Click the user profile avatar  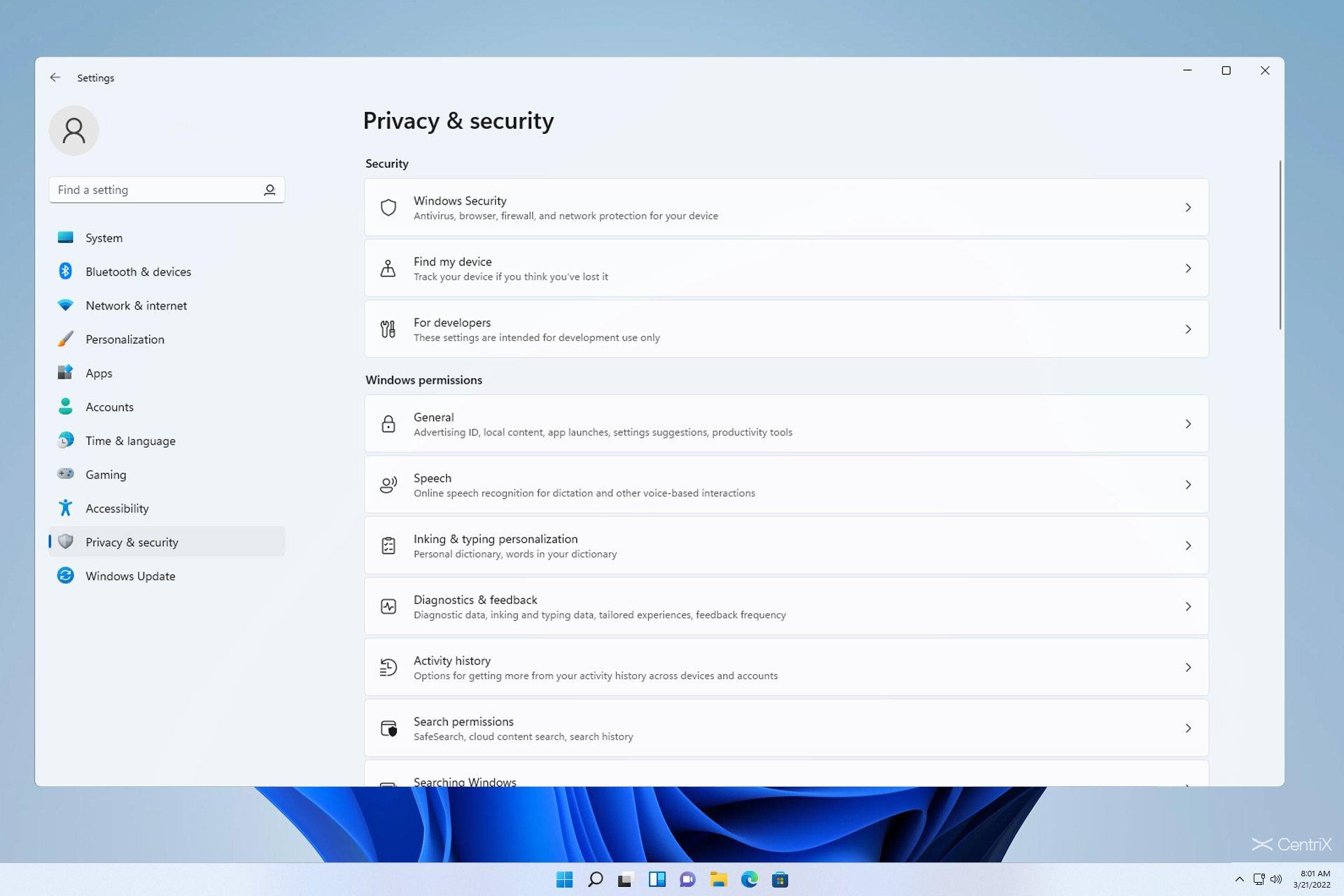click(73, 131)
